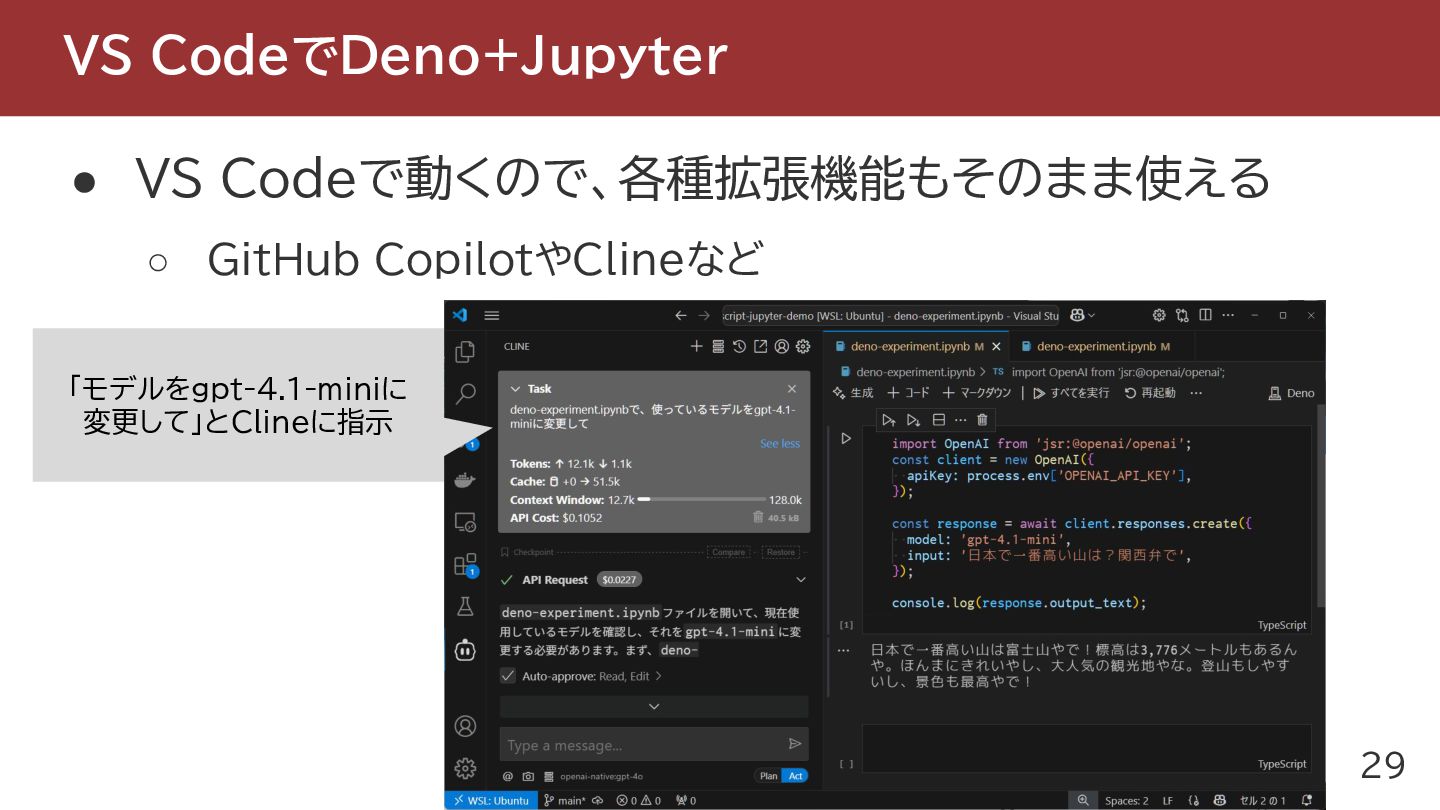Screen dimensions: 1440x810
Task: Start a new Cline task with plus icon
Action: tap(697, 346)
